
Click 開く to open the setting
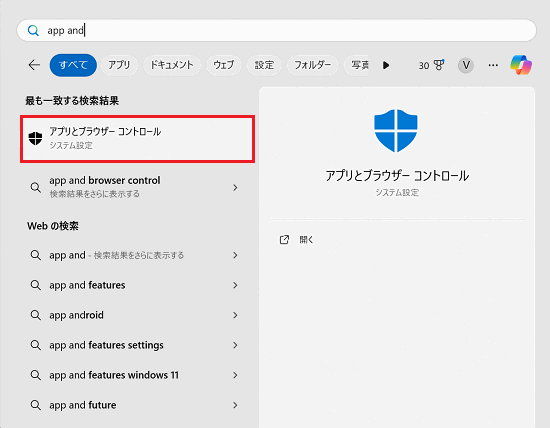[306, 240]
